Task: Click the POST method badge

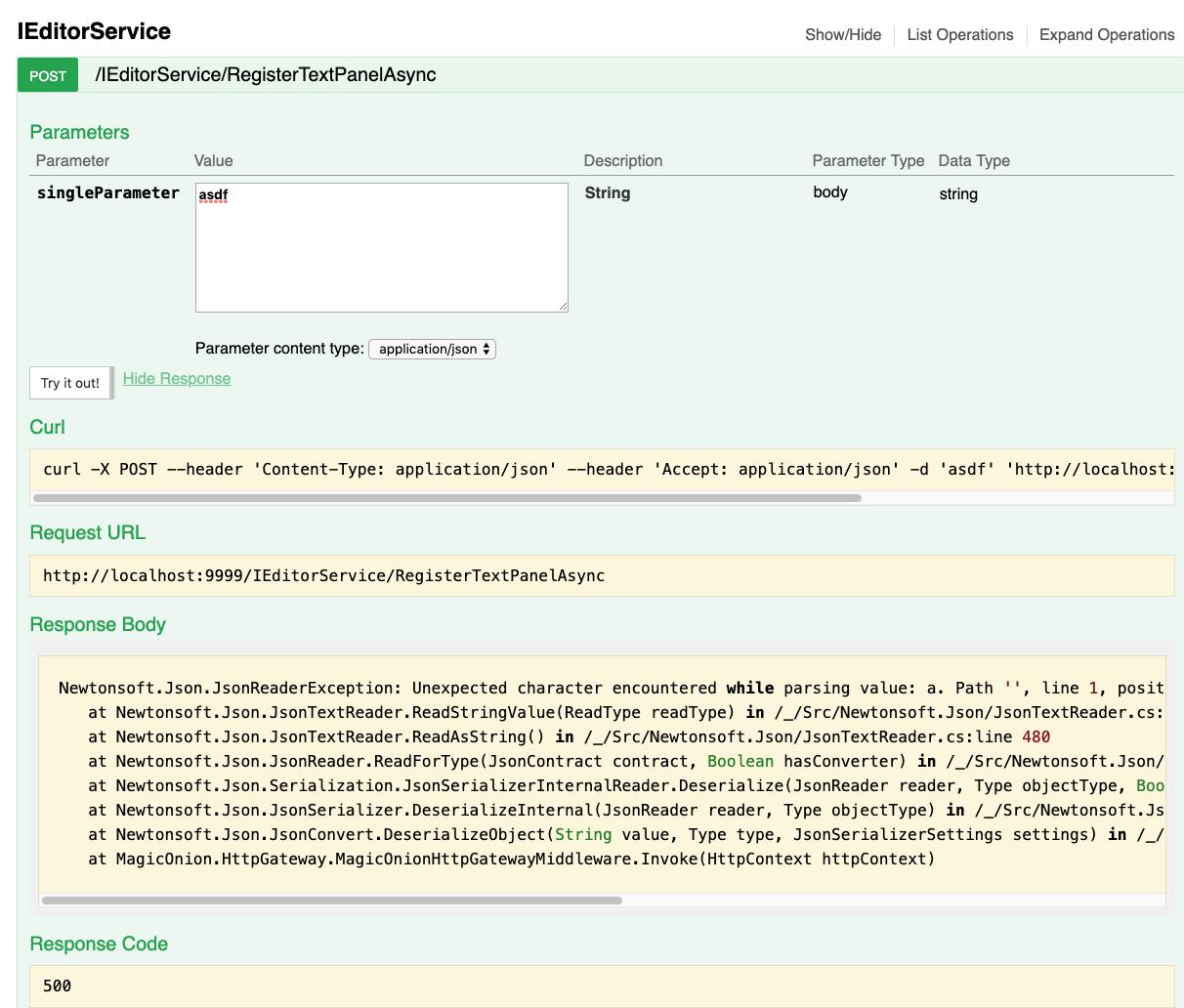Action: pos(47,74)
